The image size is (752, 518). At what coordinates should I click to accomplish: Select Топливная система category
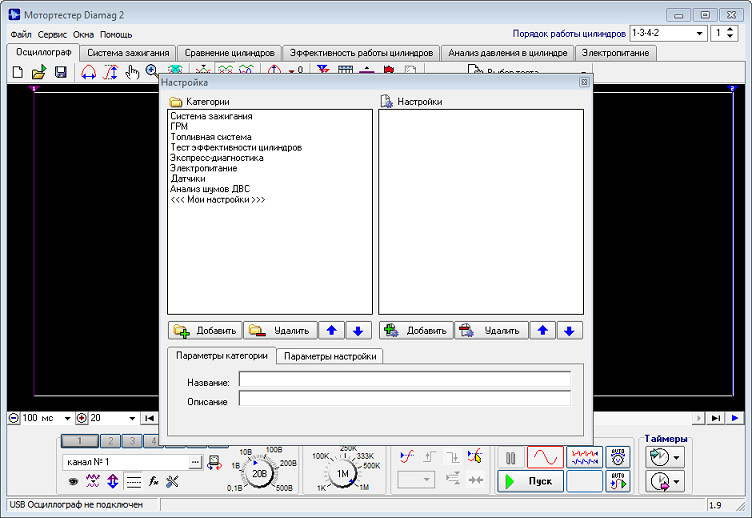click(x=211, y=137)
